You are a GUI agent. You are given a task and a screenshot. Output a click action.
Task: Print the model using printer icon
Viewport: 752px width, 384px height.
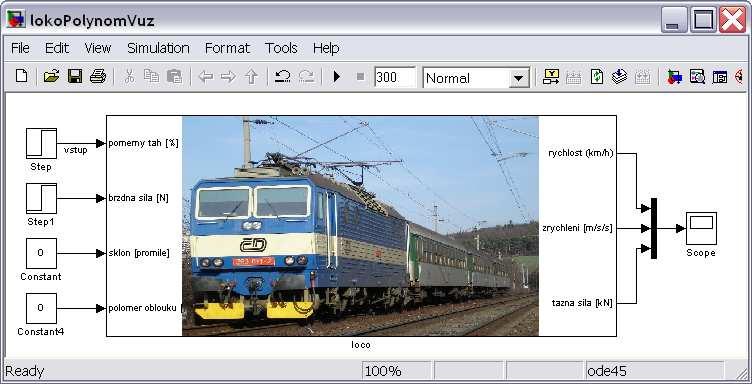pyautogui.click(x=98, y=76)
